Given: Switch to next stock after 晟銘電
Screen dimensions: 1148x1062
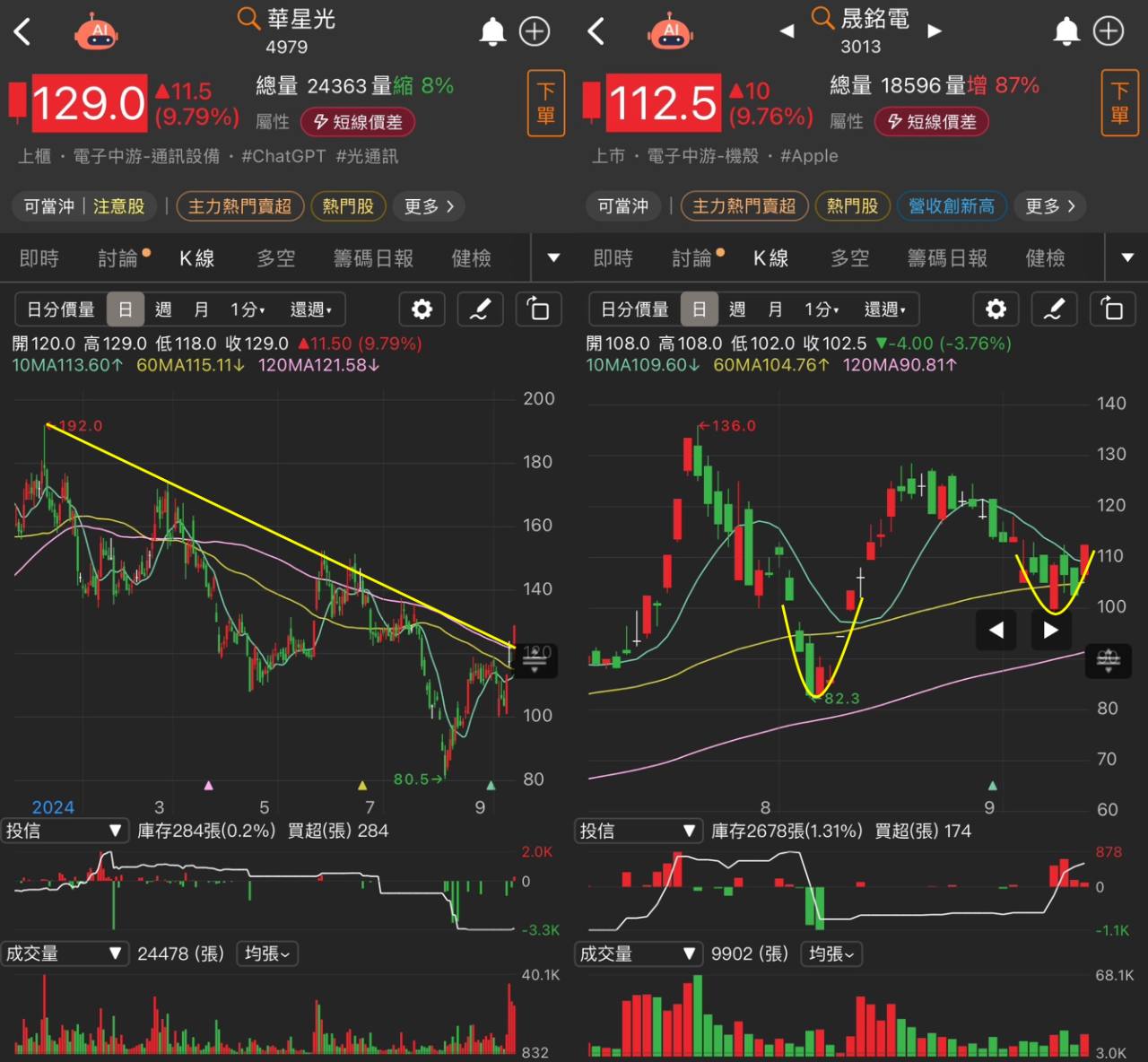Looking at the screenshot, I should coord(935,31).
